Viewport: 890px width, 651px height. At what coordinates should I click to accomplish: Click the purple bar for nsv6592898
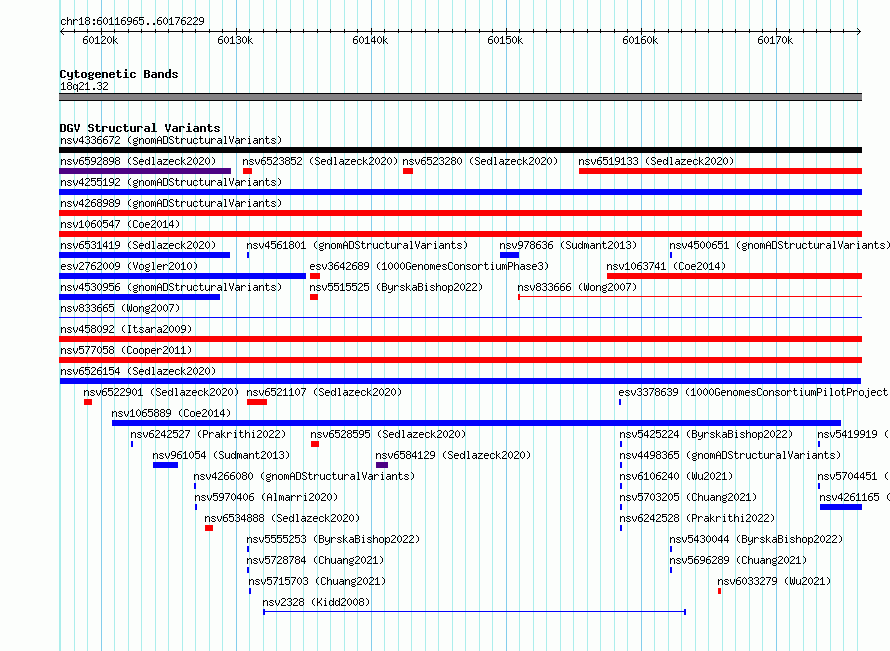click(145, 171)
